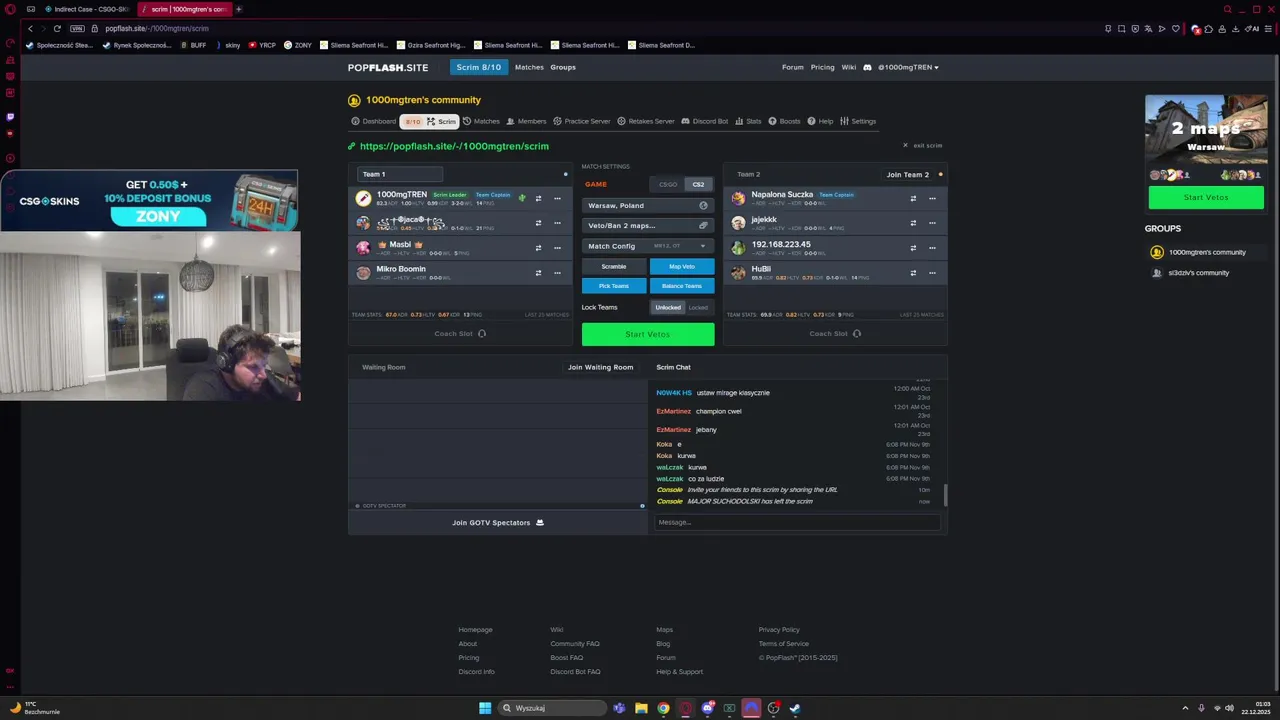Click the Join GOTV Spectators camera icon

(540, 522)
